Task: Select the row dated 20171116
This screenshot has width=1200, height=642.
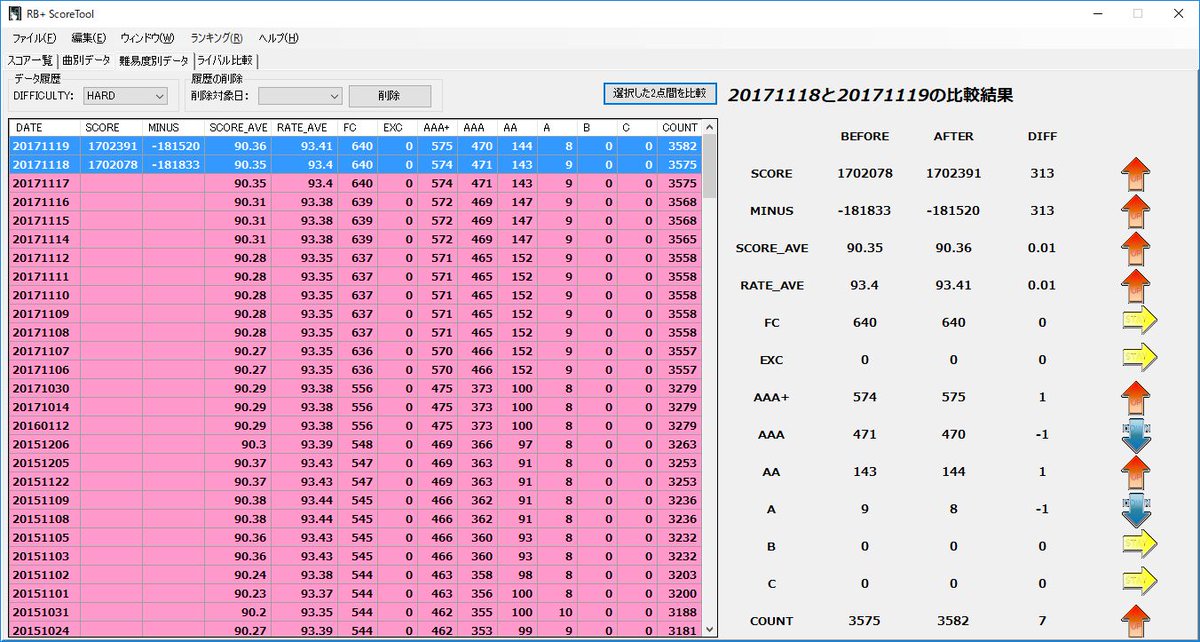Action: [x=355, y=202]
